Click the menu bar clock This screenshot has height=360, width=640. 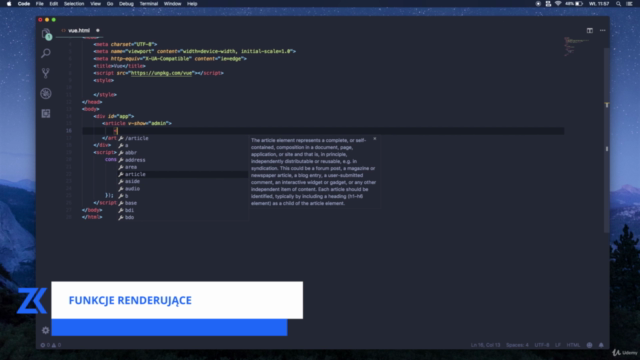[x=599, y=4]
